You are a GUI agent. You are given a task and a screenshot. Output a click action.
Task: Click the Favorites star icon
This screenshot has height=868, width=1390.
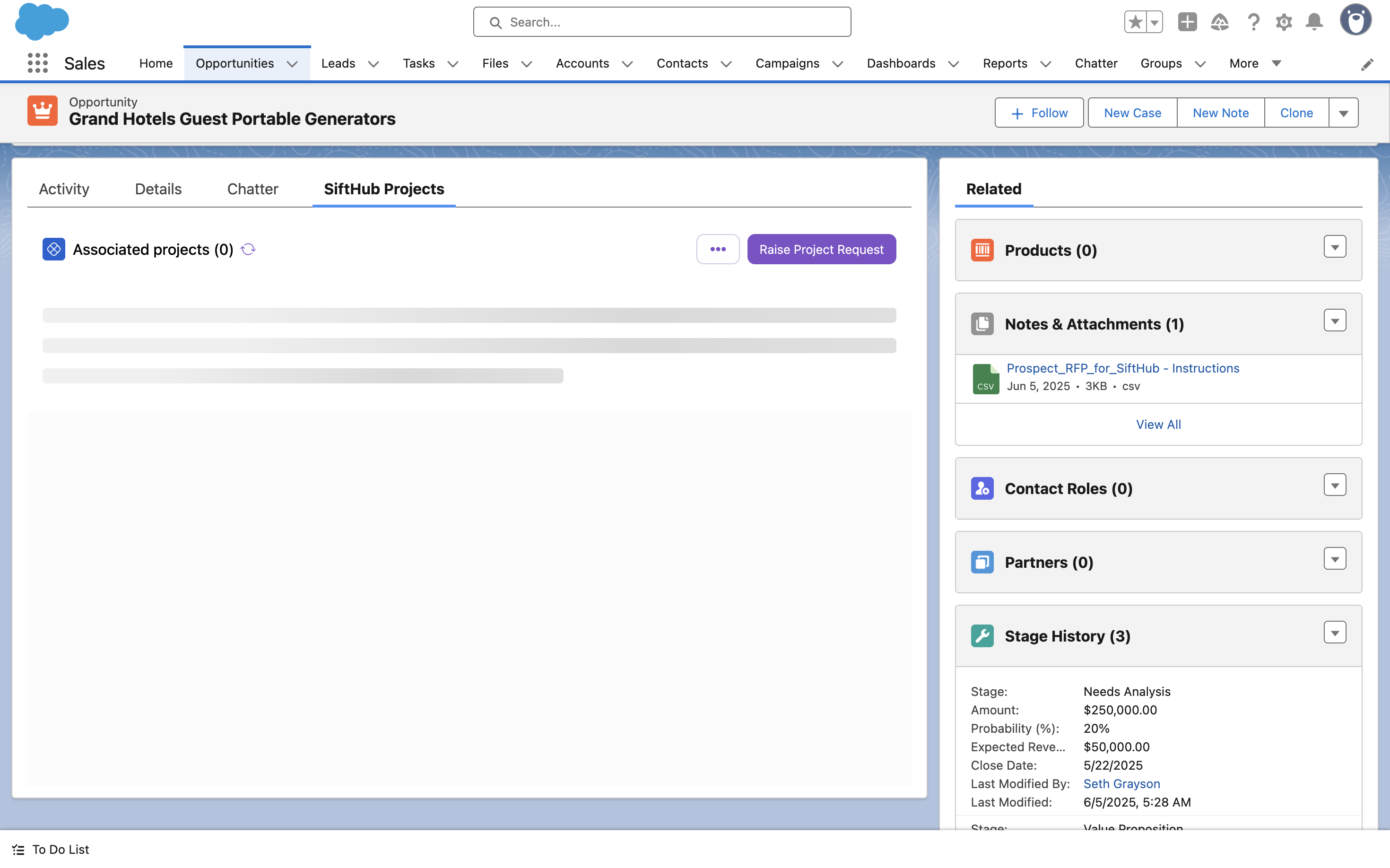[1135, 22]
